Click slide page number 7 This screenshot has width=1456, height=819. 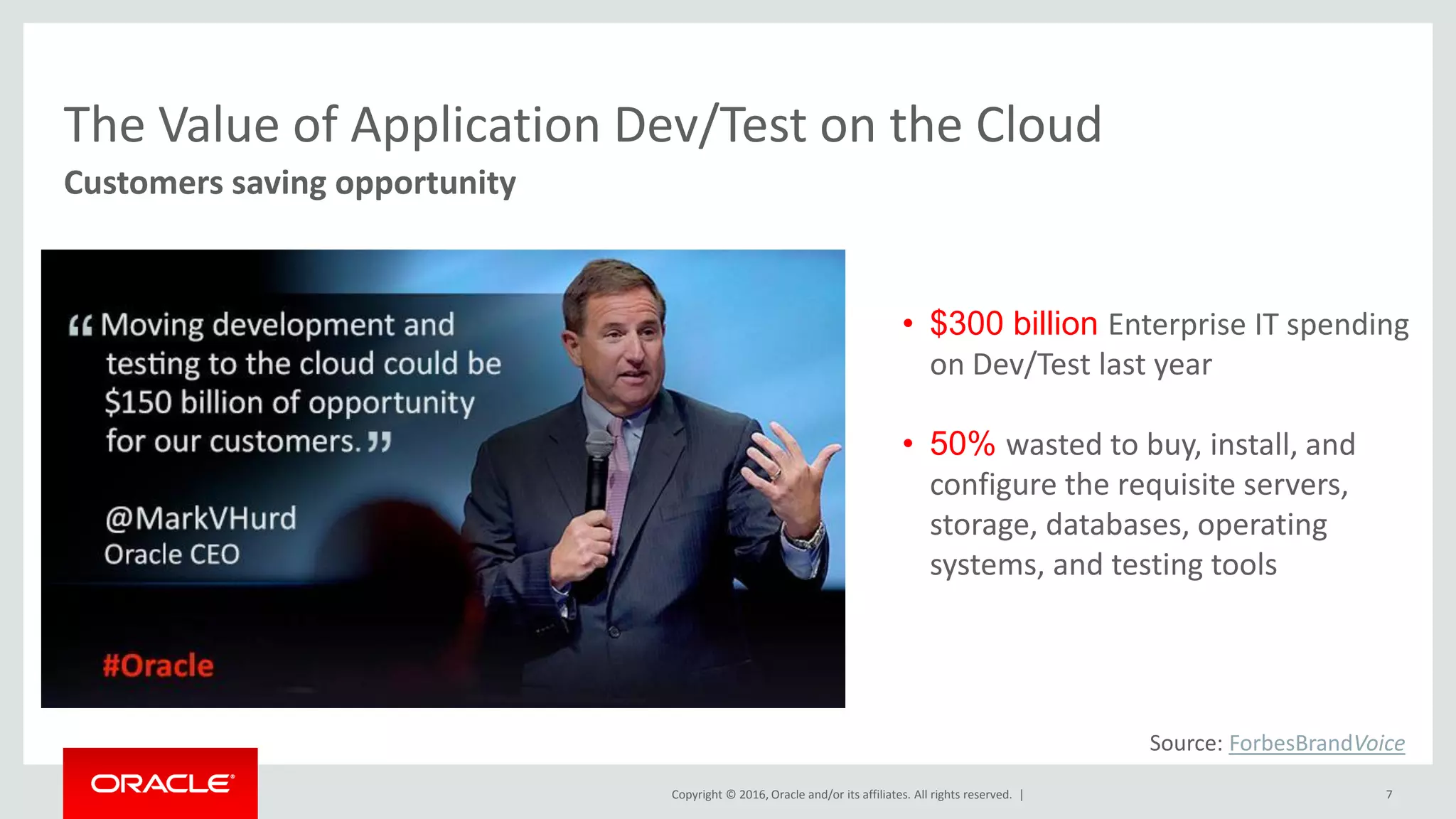(x=1388, y=795)
